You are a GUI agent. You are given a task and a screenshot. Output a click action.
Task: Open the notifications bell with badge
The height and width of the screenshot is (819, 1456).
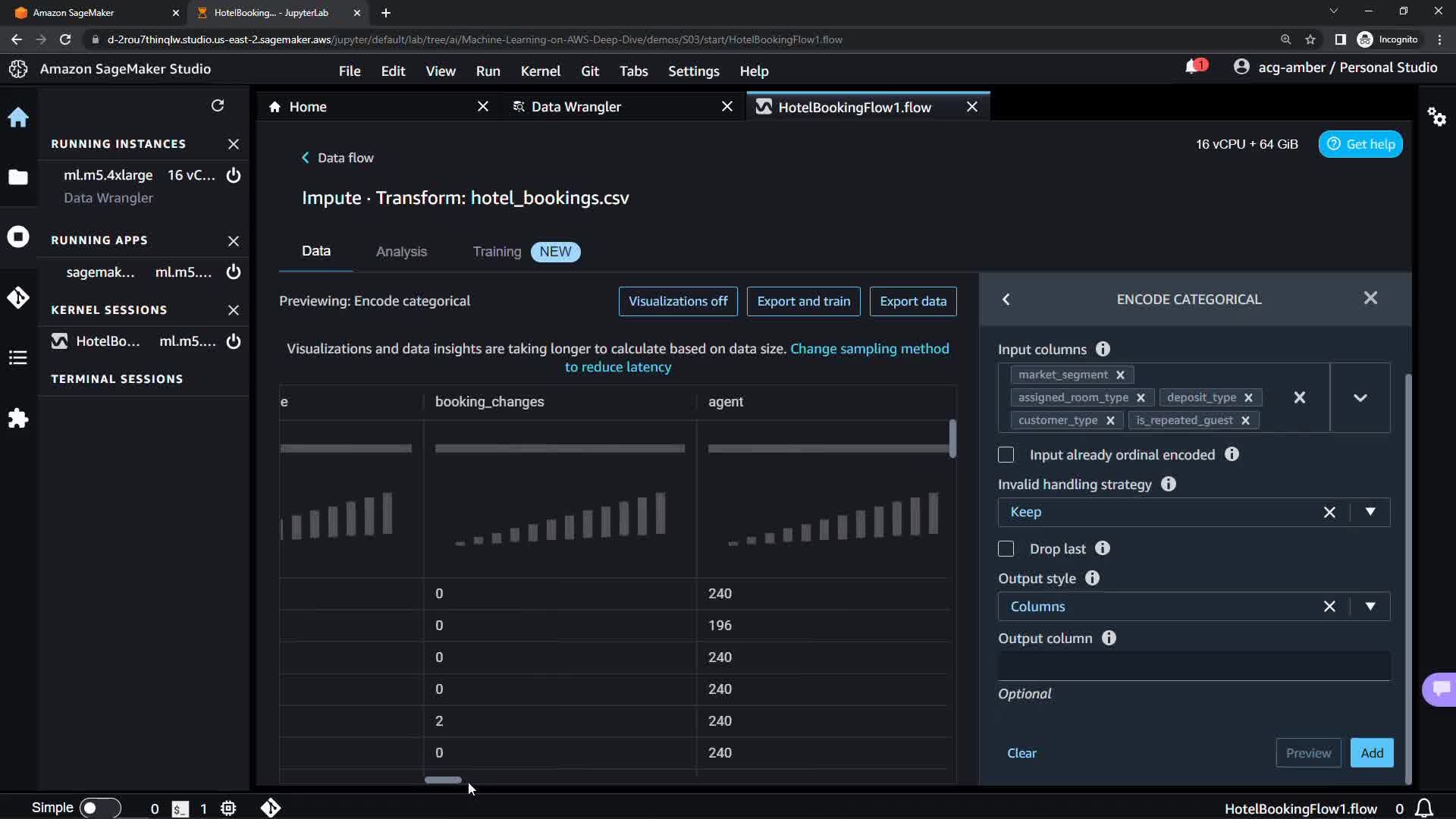click(1194, 67)
